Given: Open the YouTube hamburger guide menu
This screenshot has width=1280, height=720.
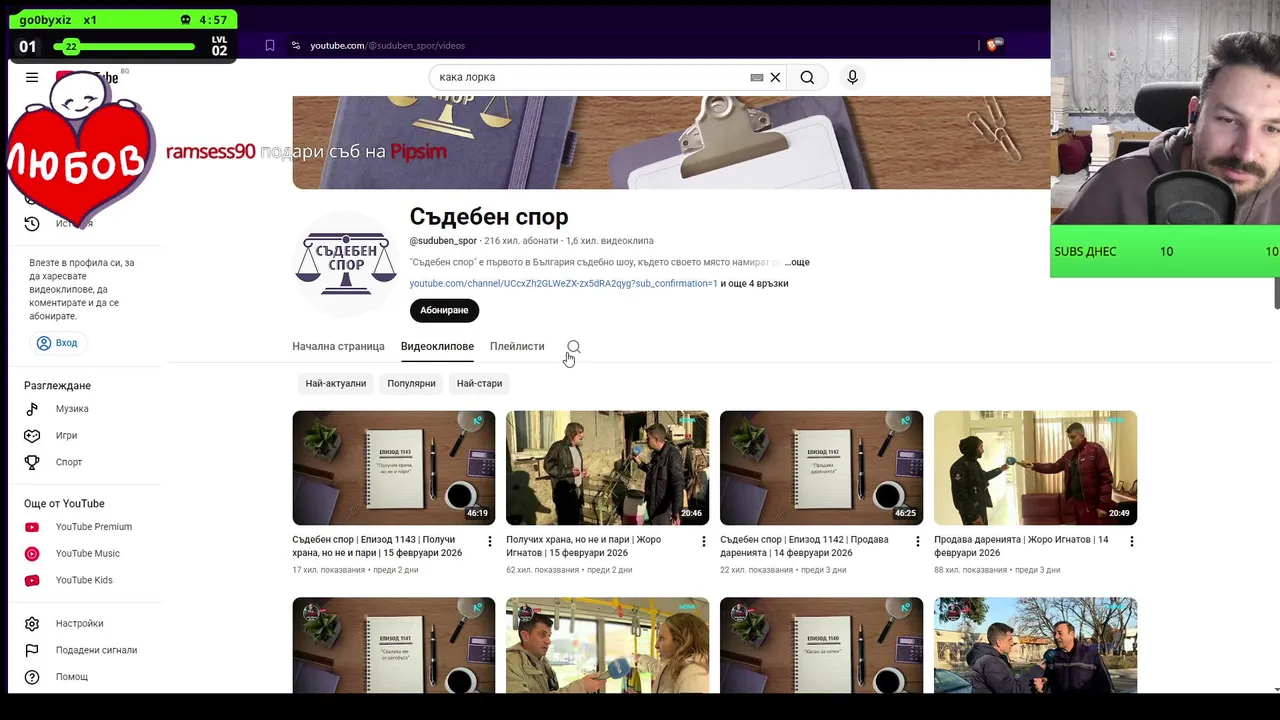Looking at the screenshot, I should click(32, 77).
